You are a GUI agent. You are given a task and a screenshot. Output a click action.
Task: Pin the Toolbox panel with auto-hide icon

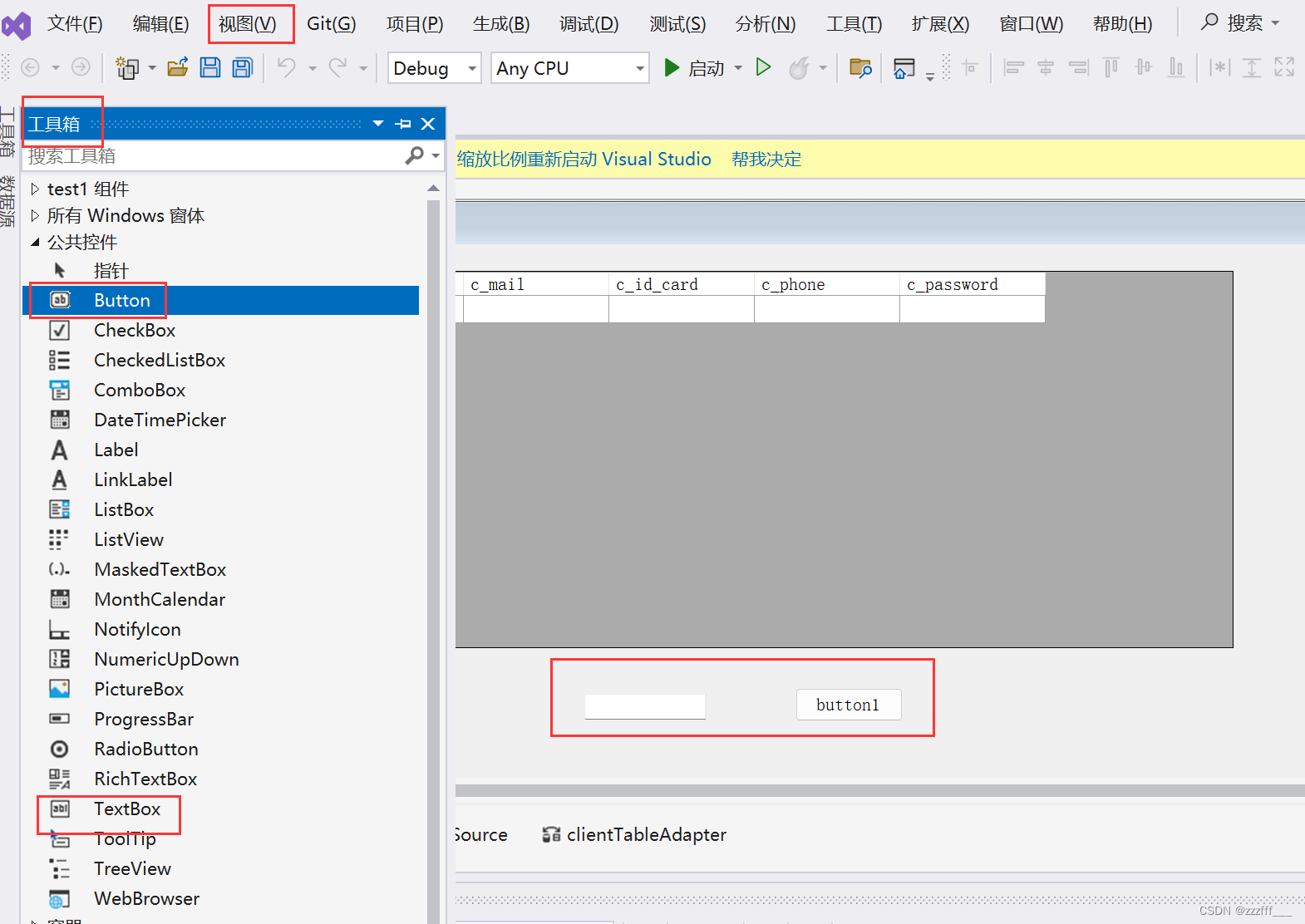(x=403, y=124)
